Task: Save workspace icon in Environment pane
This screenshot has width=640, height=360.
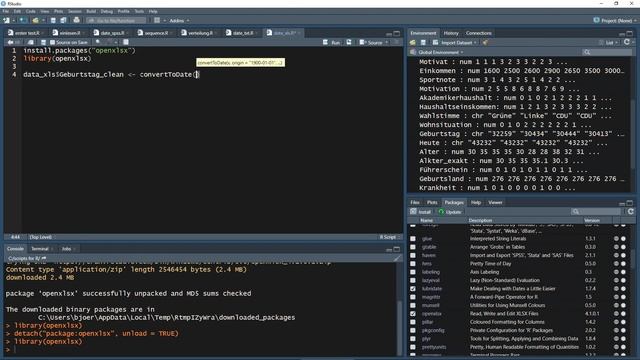Action: pos(423,42)
